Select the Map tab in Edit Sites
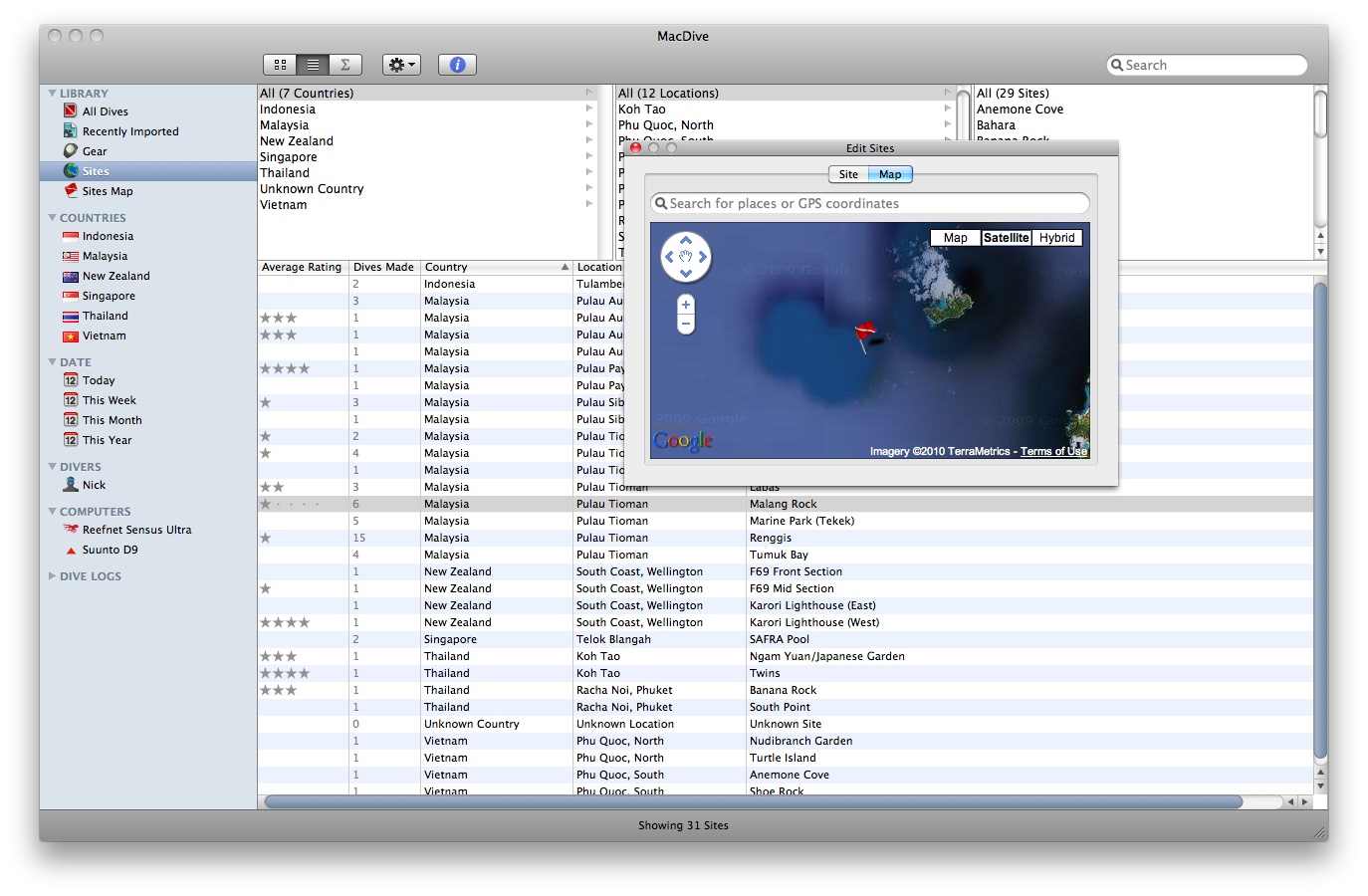This screenshot has height=896, width=1368. tap(890, 174)
